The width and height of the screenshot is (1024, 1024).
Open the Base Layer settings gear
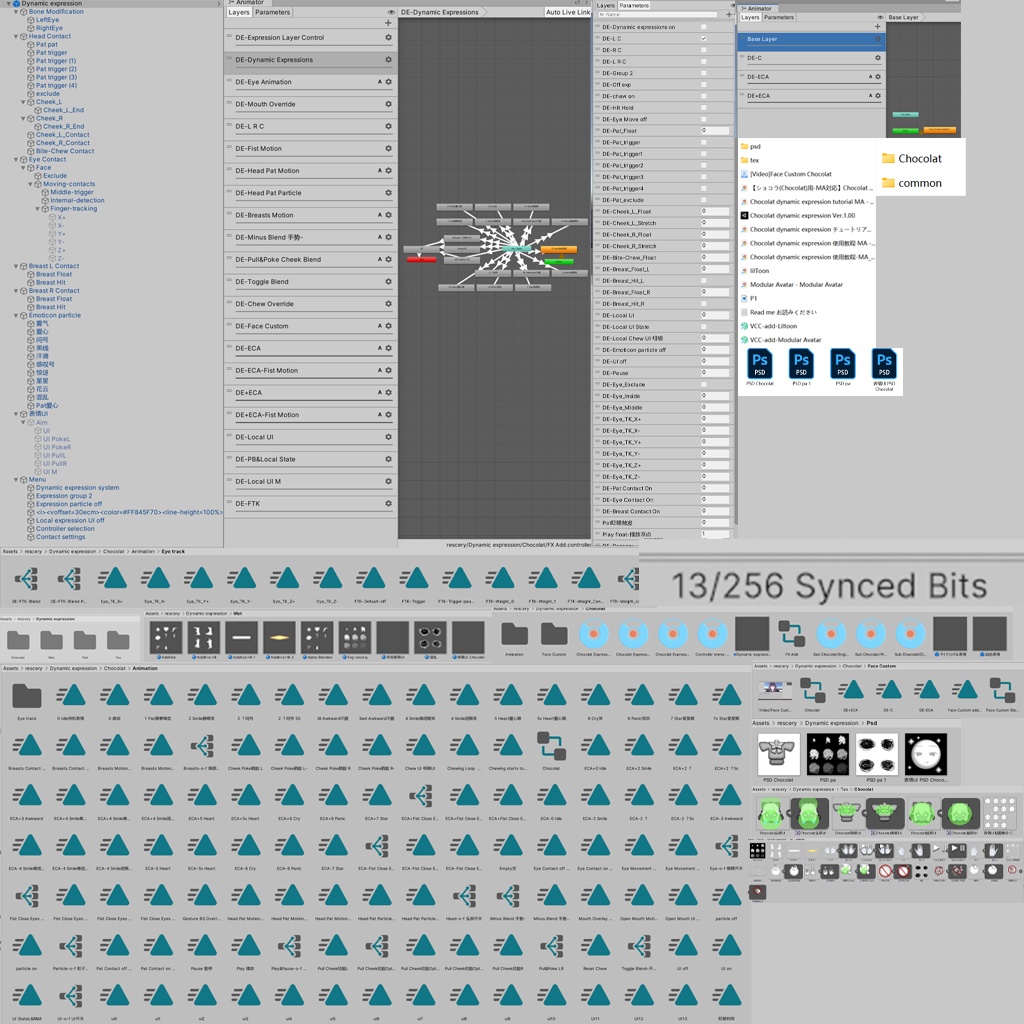click(x=878, y=39)
